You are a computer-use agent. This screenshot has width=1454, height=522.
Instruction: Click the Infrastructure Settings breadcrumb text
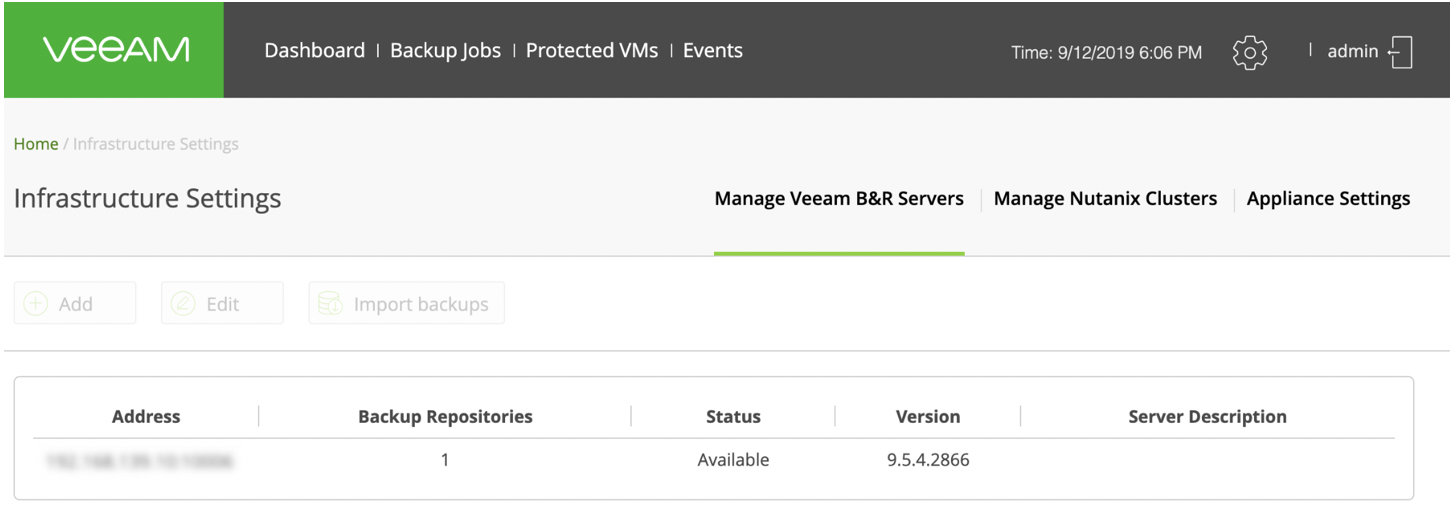[x=156, y=144]
